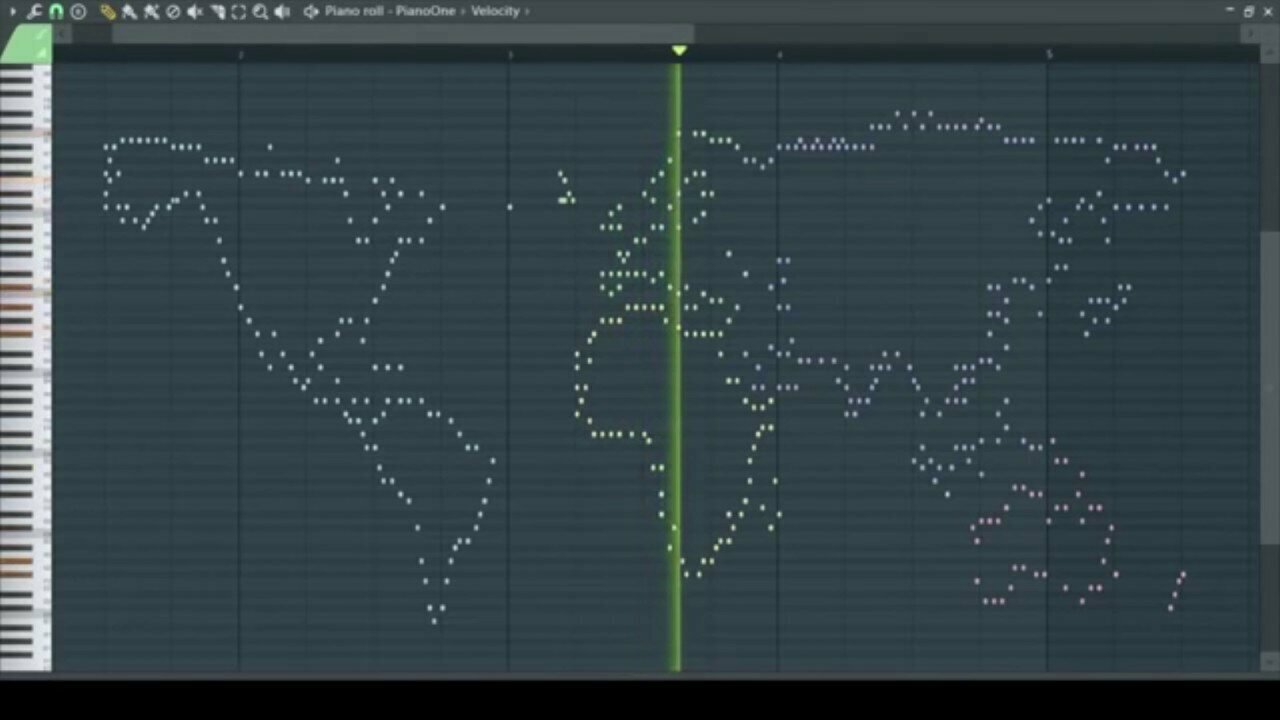The width and height of the screenshot is (1280, 720).
Task: Select the Delete tool
Action: click(173, 11)
